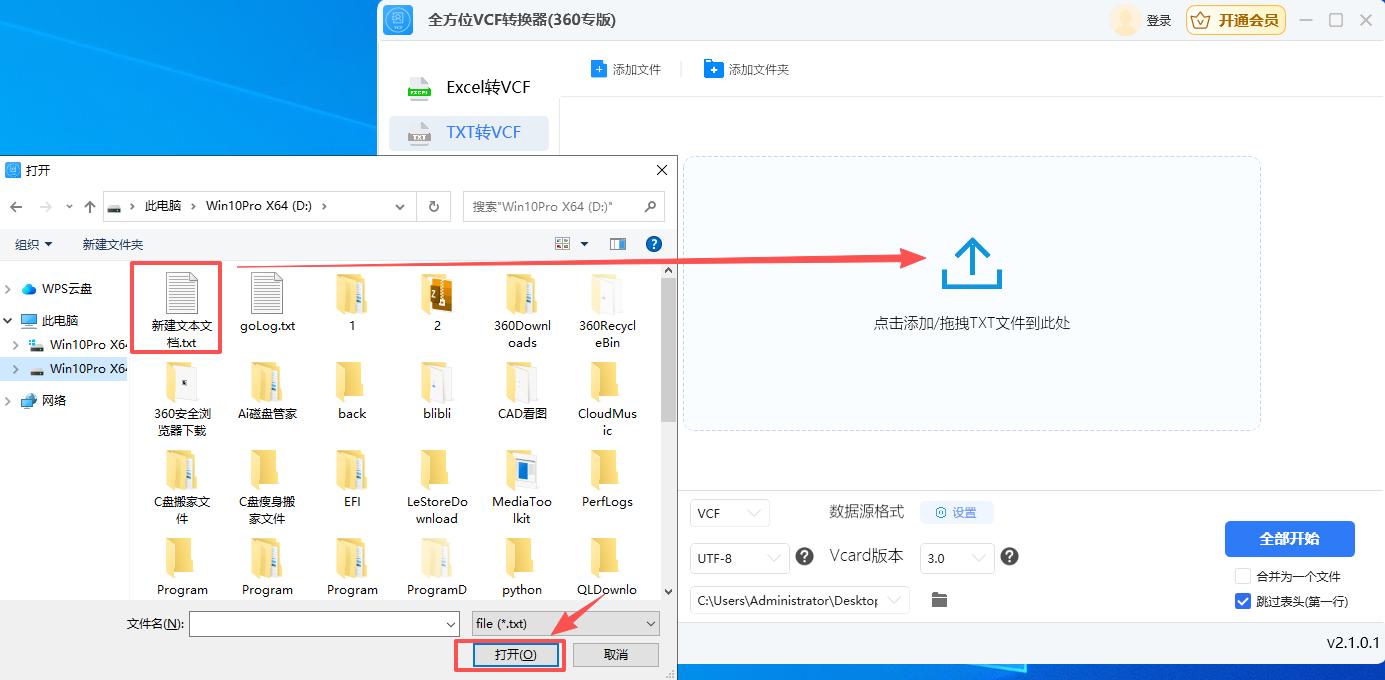Open the file type filter dropdown file (*.txt)
This screenshot has width=1385, height=680.
point(564,623)
